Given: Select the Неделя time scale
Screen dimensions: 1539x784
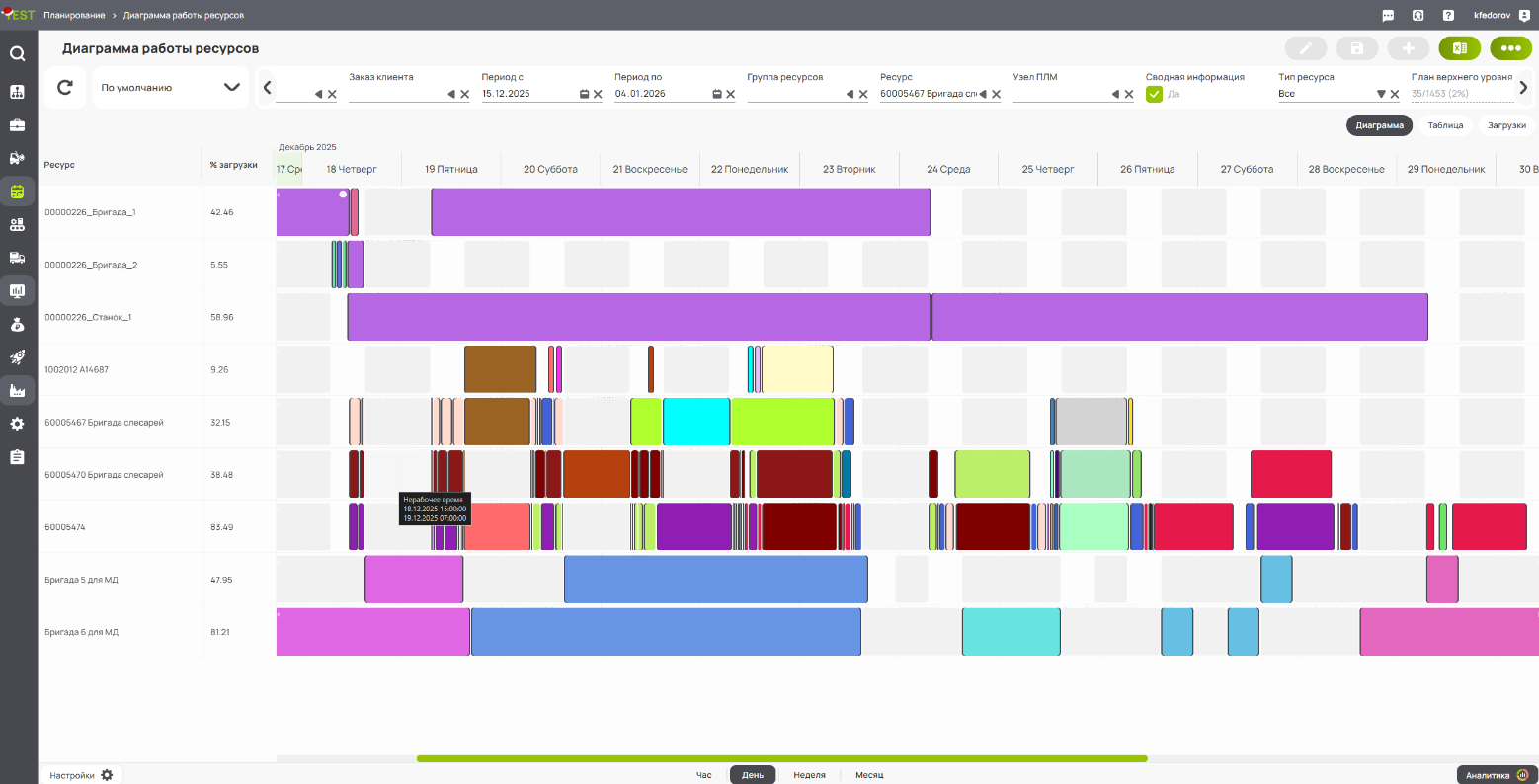Looking at the screenshot, I should (809, 775).
